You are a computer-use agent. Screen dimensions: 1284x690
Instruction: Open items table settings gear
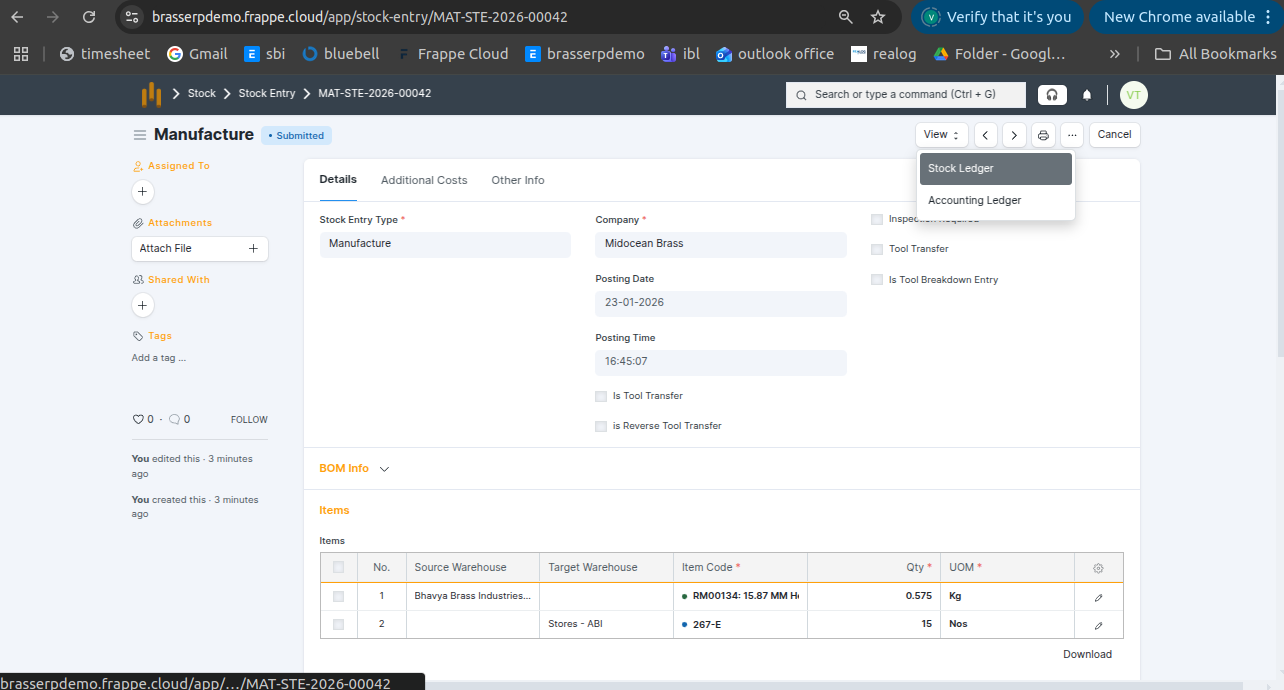pos(1098,568)
